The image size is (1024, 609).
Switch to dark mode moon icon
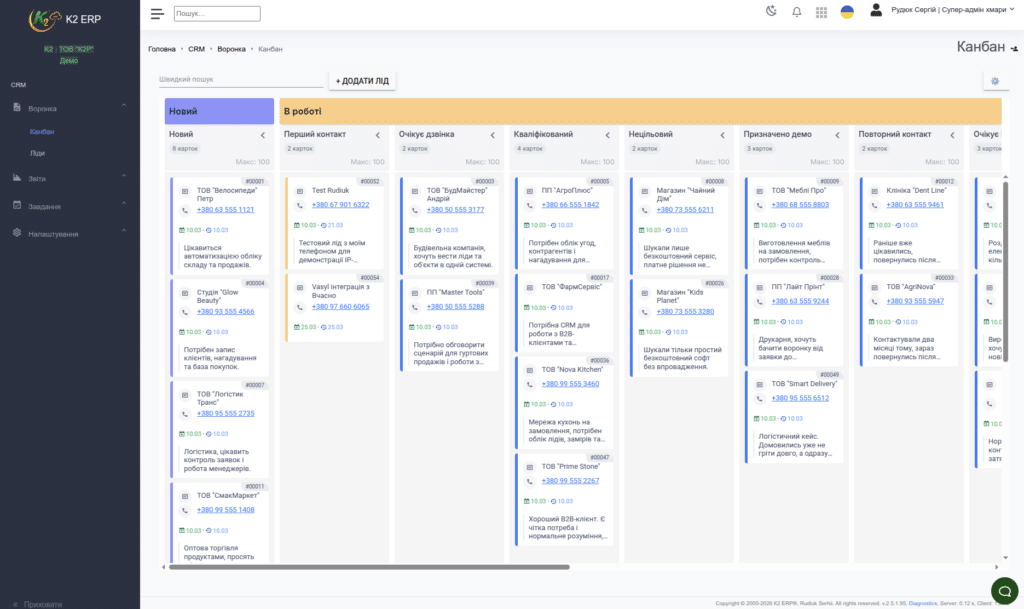771,11
